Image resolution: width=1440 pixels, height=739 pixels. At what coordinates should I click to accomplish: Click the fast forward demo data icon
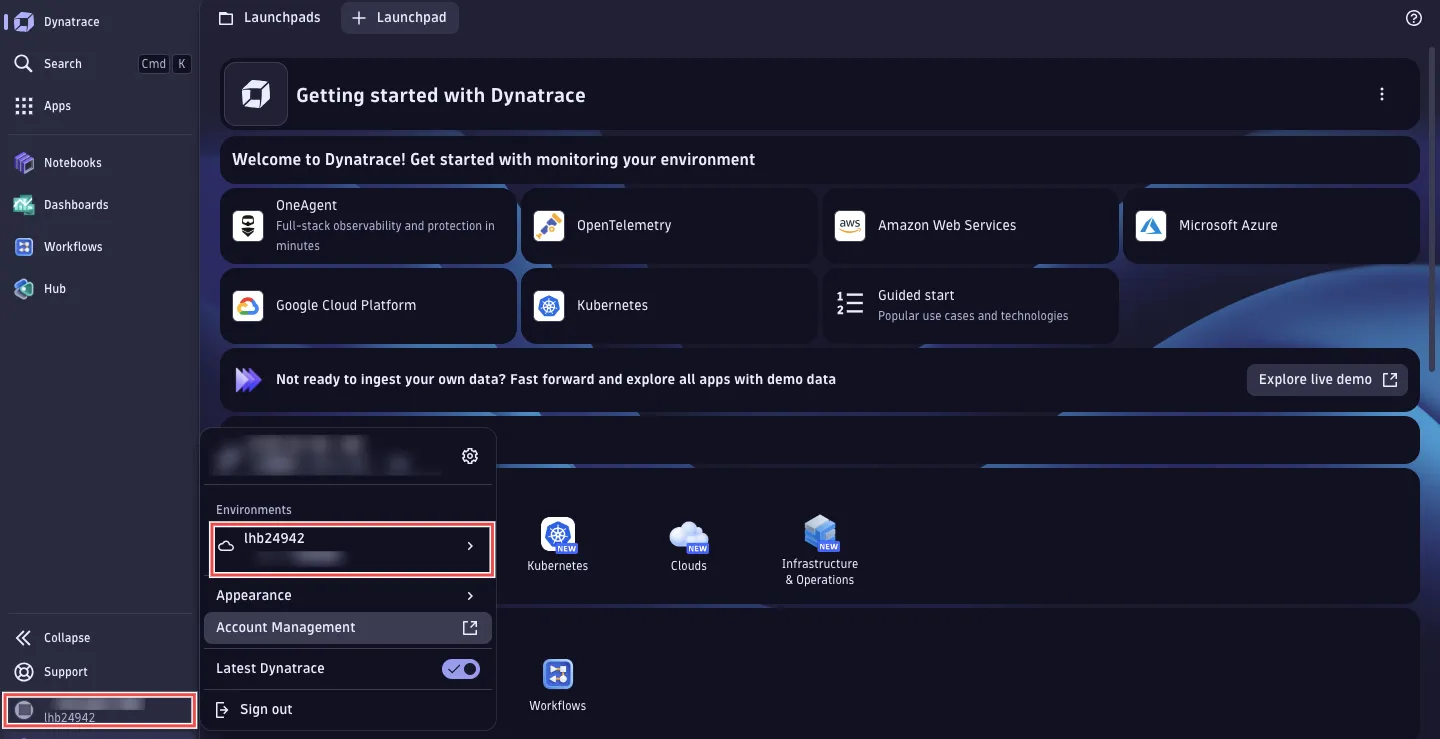(248, 380)
